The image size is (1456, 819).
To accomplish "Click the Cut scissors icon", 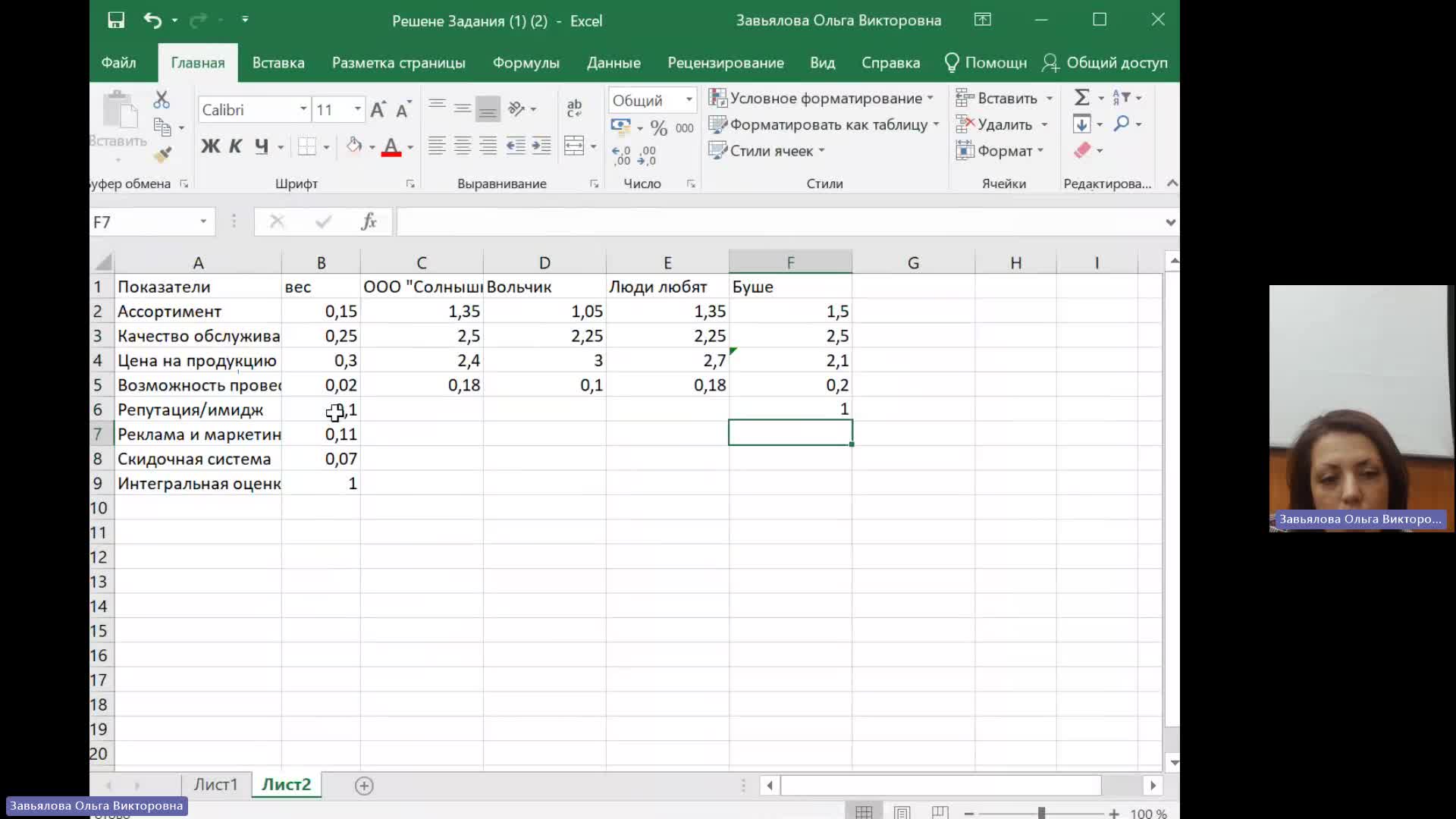I will (x=162, y=99).
